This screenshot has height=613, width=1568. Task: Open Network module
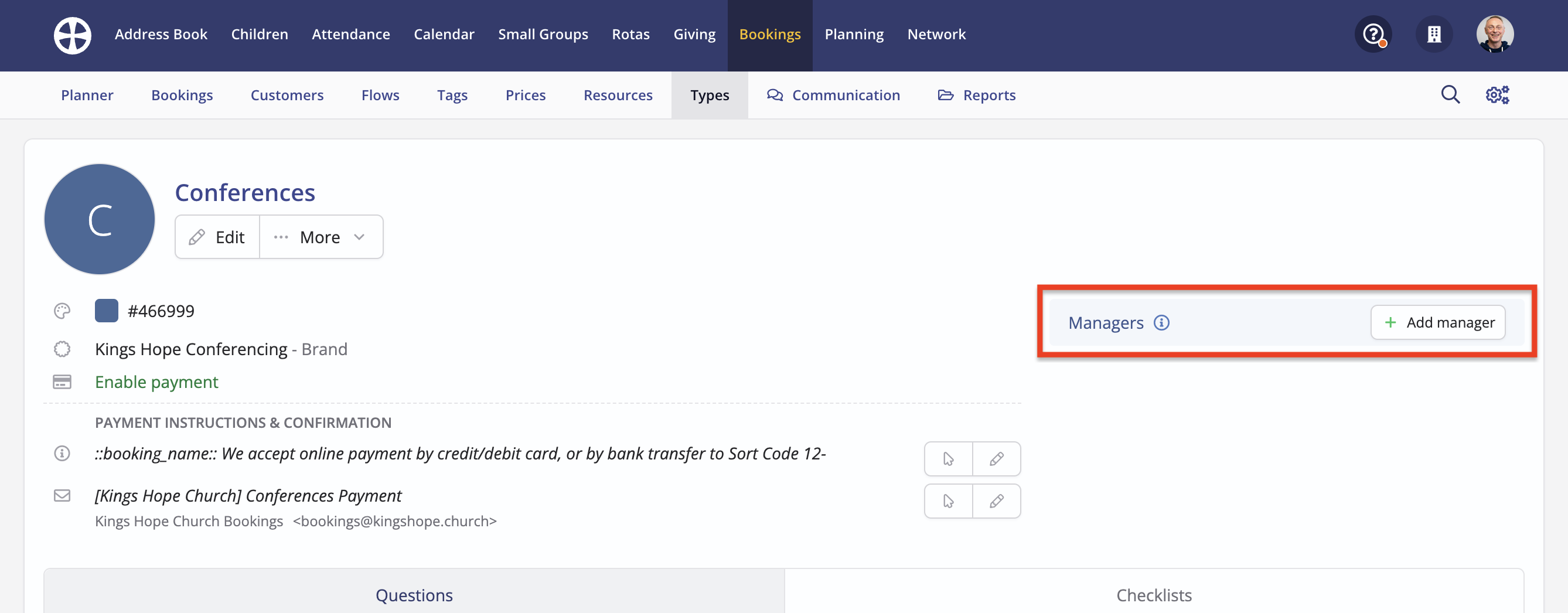tap(936, 34)
